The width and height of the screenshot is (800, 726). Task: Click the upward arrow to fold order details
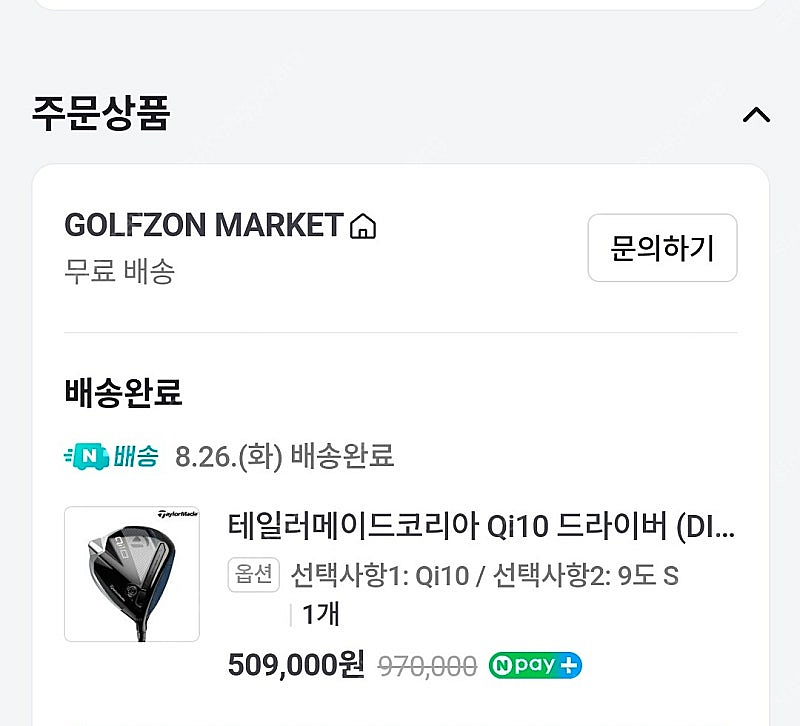pos(758,113)
